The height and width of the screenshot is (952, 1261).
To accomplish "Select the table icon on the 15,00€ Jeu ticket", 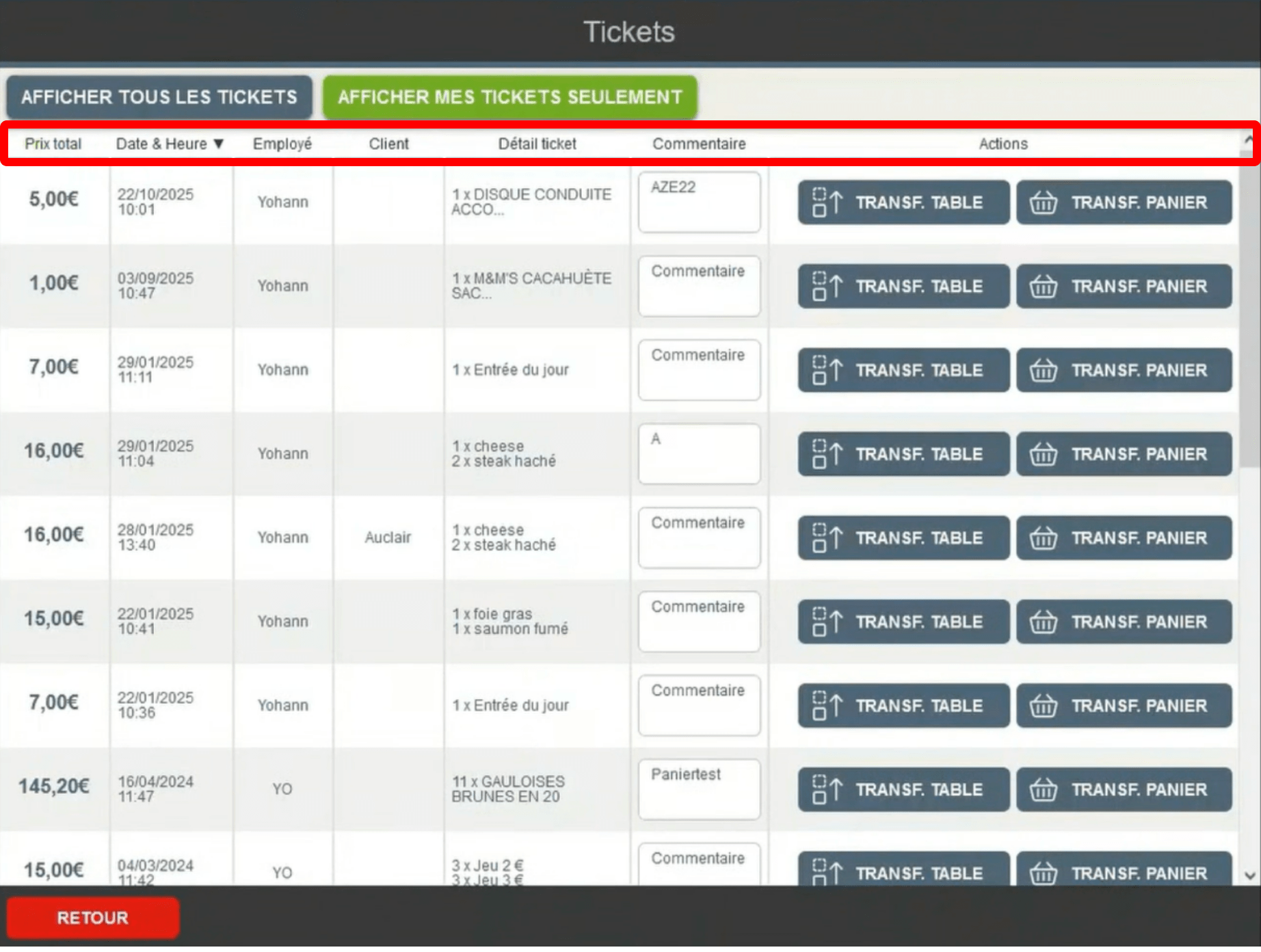I will [826, 873].
